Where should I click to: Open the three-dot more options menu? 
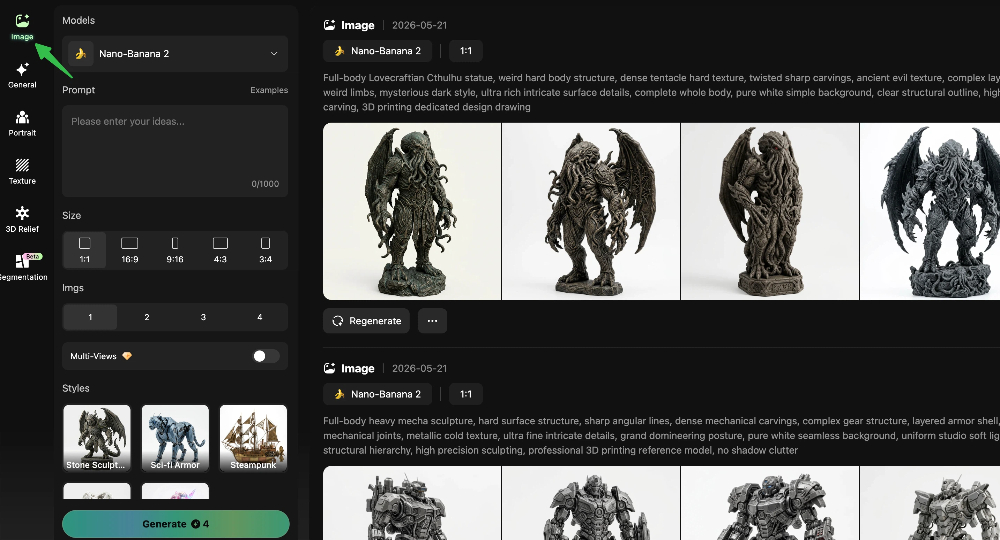[432, 321]
